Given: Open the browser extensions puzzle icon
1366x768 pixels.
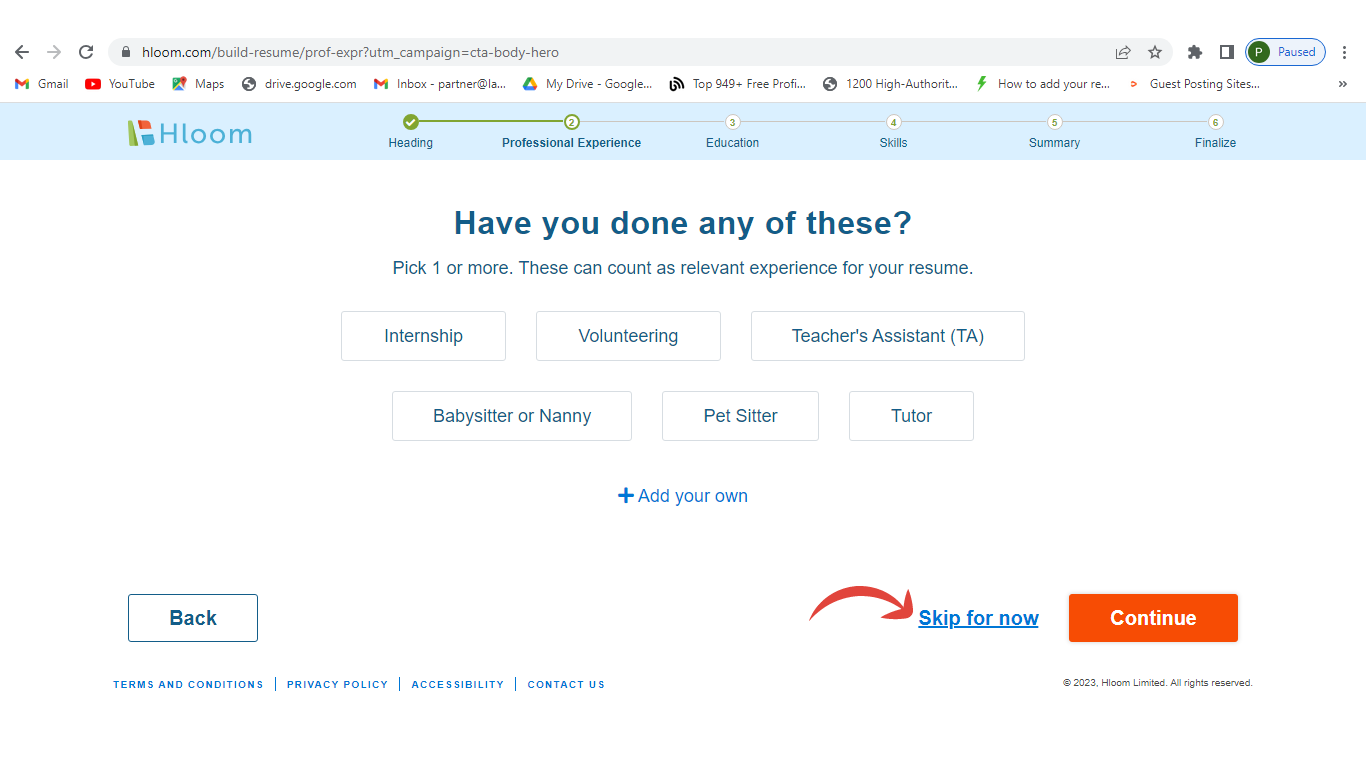Looking at the screenshot, I should 1194,52.
